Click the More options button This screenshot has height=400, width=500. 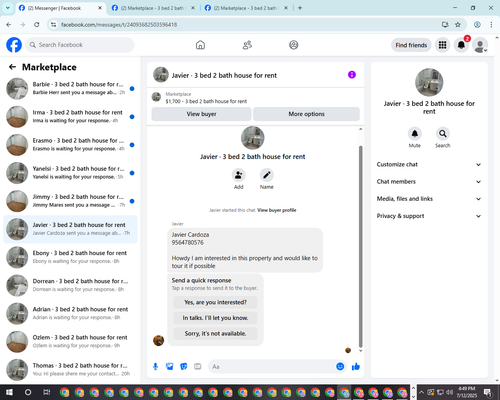[x=306, y=114]
